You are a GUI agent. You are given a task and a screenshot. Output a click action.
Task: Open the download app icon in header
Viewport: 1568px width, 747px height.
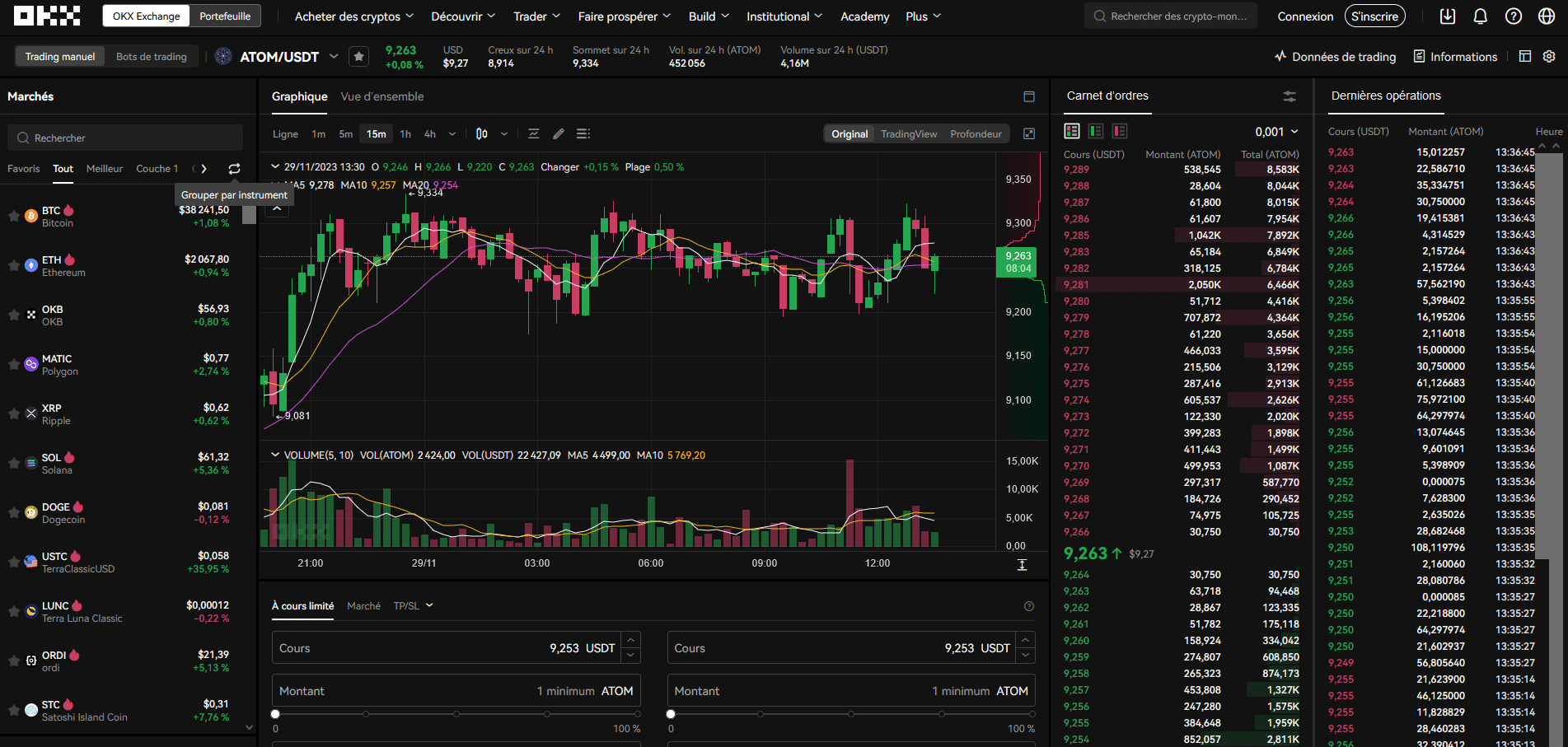tap(1448, 16)
